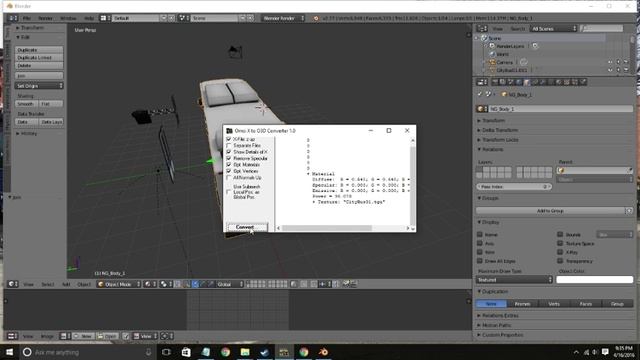Open Render properties tab icon

(495, 82)
